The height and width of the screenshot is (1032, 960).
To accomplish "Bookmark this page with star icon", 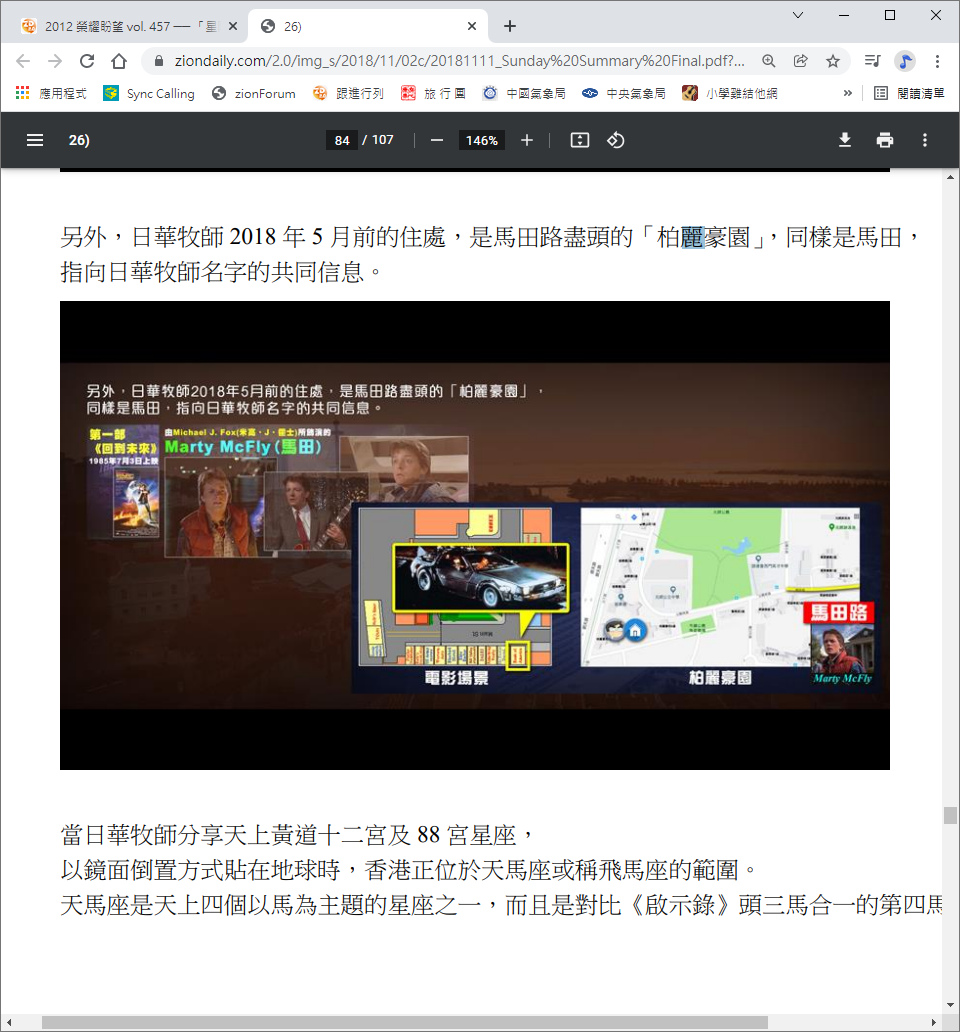I will [x=833, y=61].
